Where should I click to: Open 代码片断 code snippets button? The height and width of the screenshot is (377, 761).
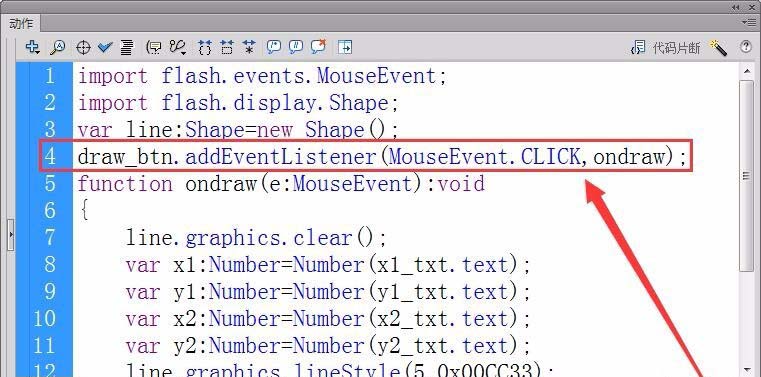[665, 48]
